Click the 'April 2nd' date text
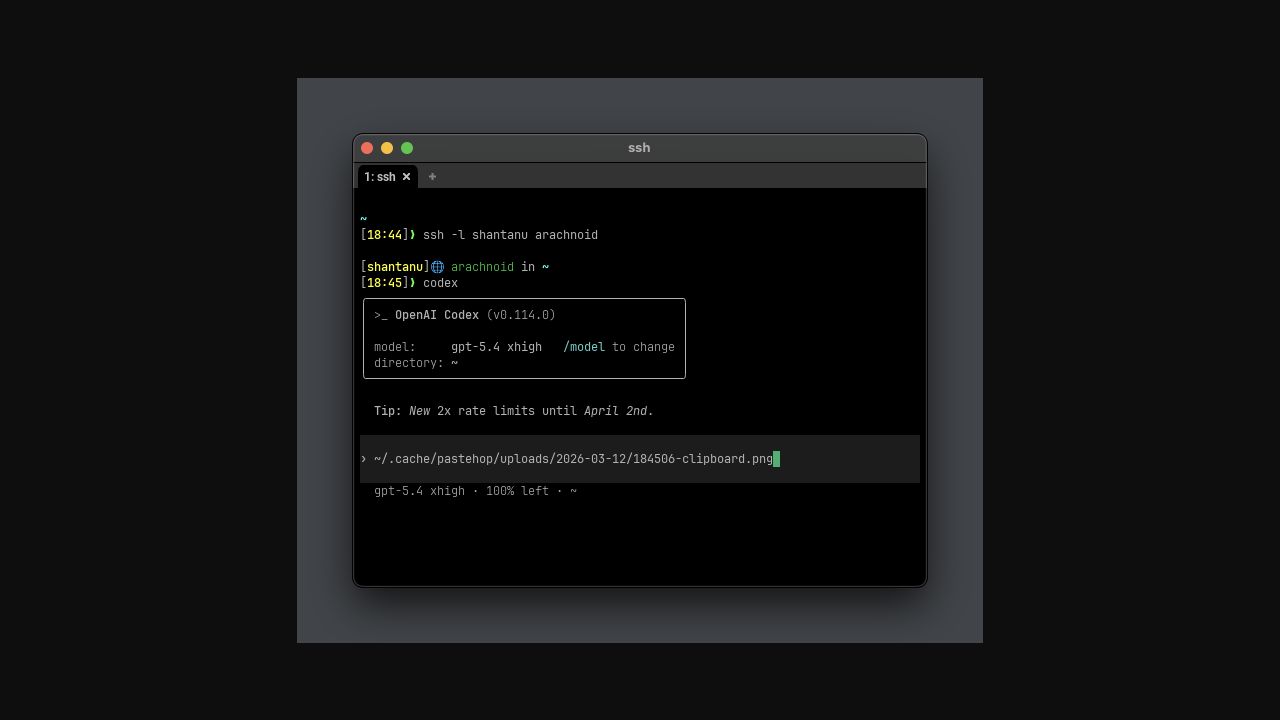 click(x=615, y=411)
